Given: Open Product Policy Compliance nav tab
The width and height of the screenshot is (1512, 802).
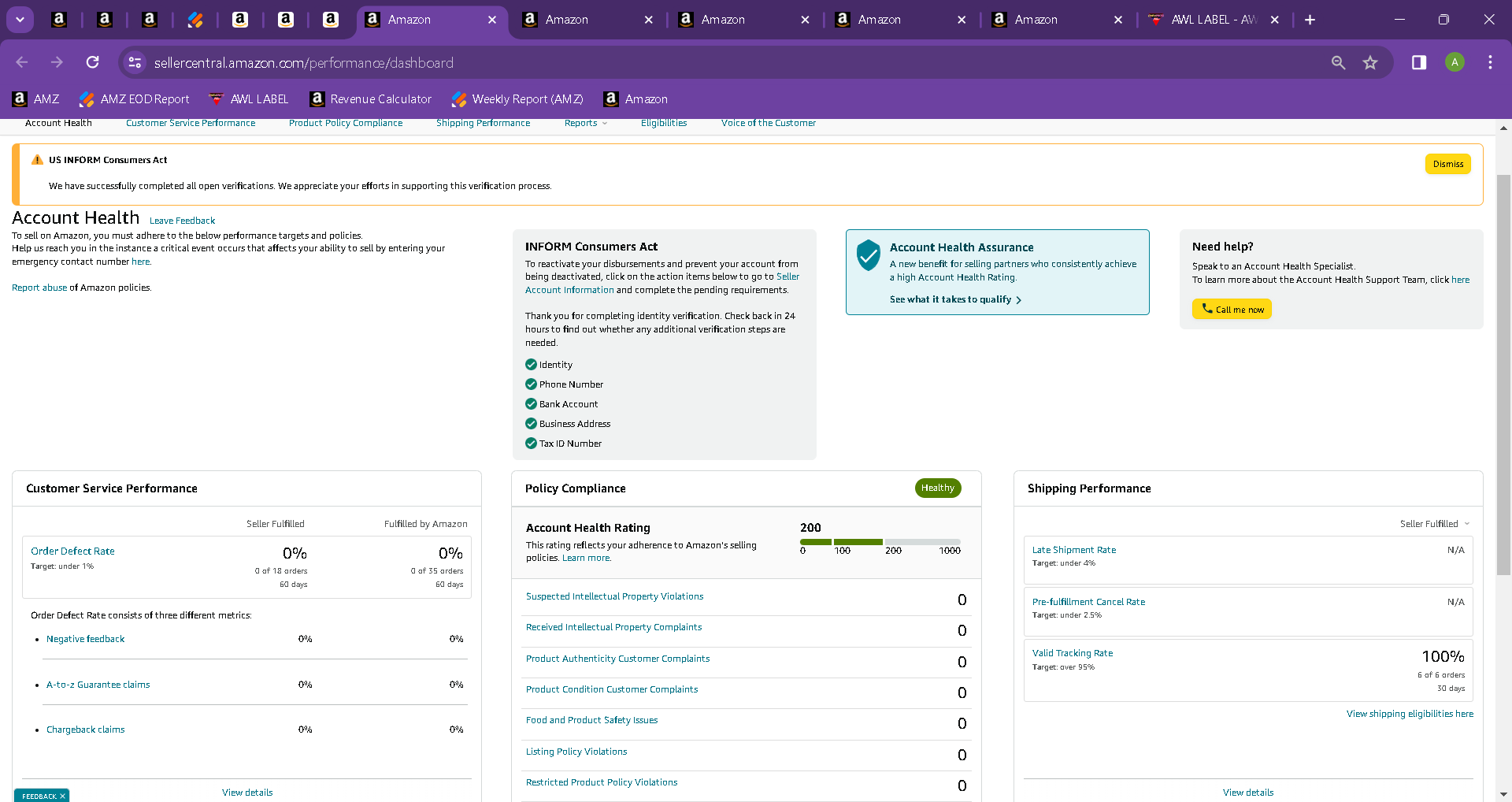Looking at the screenshot, I should point(346,123).
